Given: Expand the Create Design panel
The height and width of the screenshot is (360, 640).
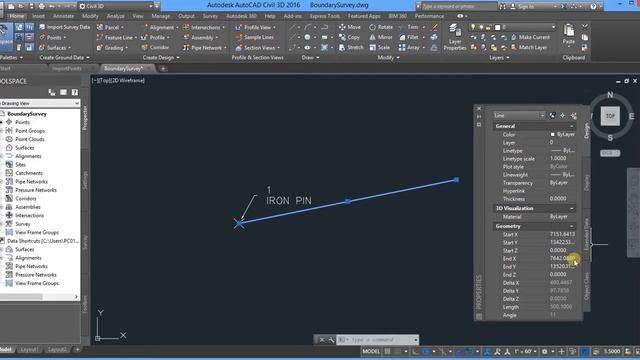Looking at the screenshot, I should pos(161,58).
